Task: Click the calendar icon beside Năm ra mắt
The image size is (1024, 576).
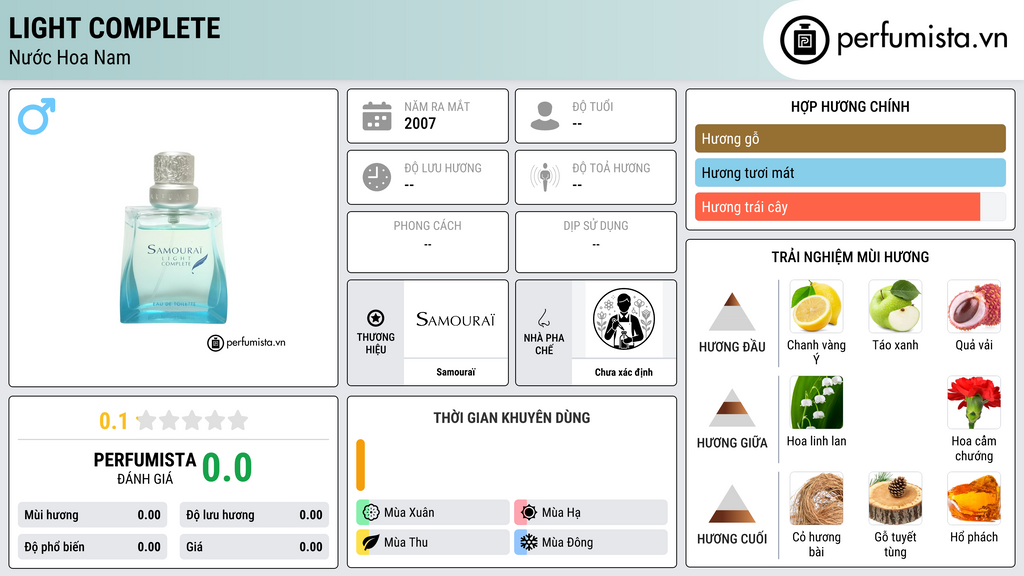Action: tap(377, 116)
